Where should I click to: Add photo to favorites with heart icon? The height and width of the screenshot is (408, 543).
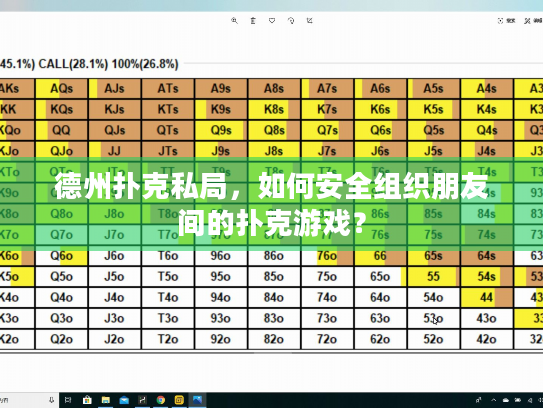tap(272, 21)
